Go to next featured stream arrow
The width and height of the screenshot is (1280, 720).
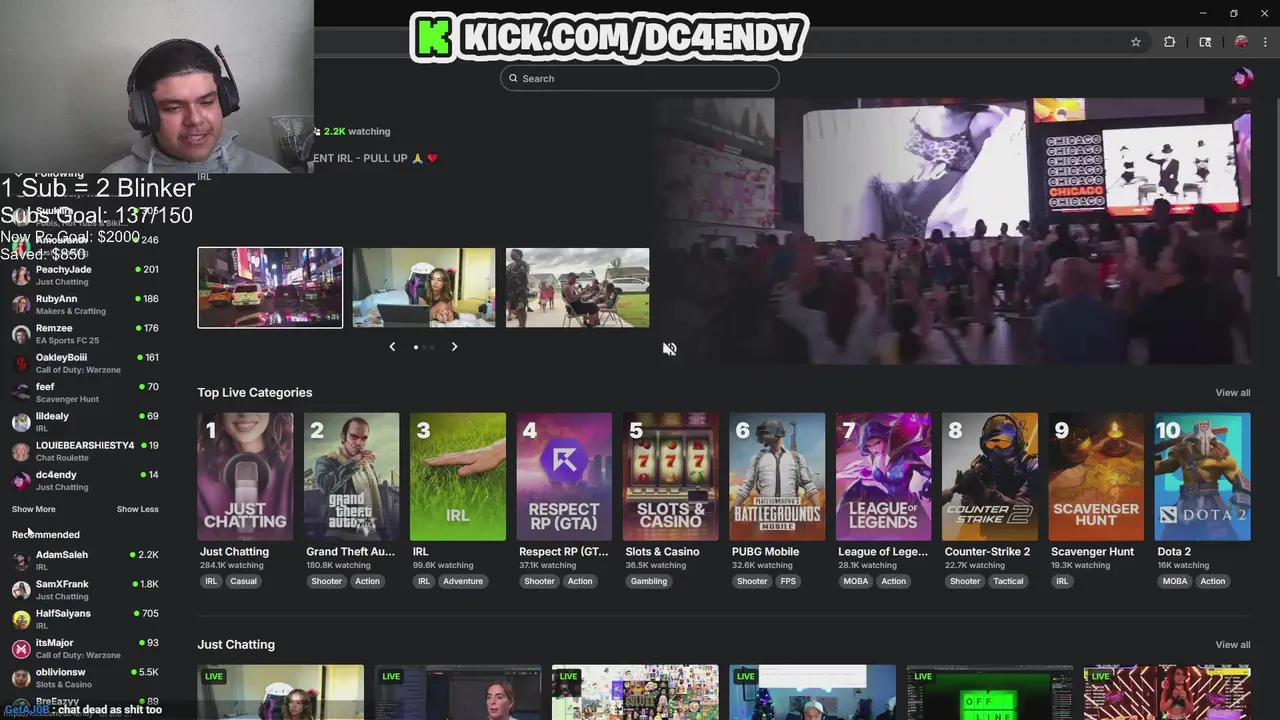(454, 347)
